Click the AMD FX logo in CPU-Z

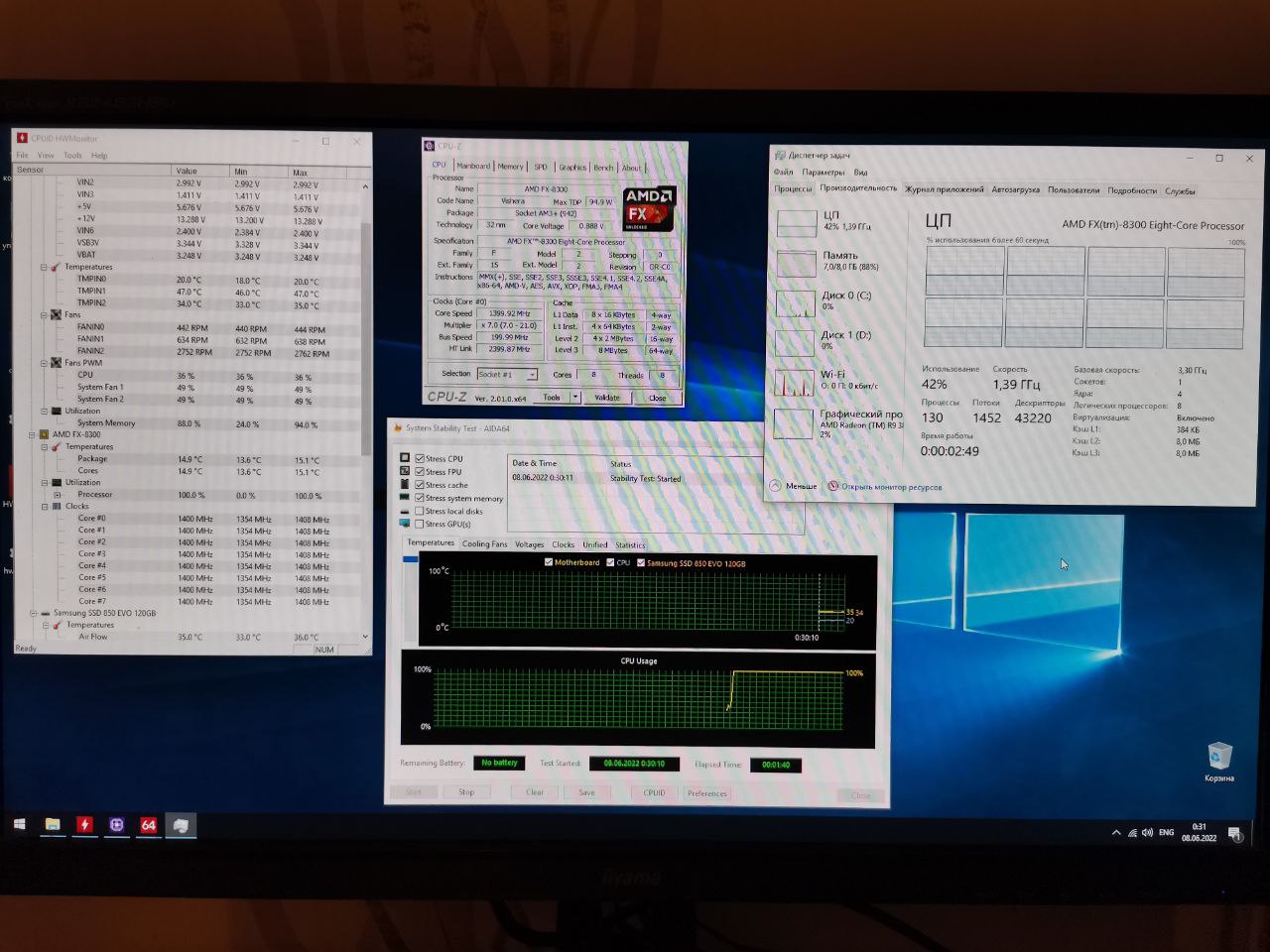click(649, 209)
